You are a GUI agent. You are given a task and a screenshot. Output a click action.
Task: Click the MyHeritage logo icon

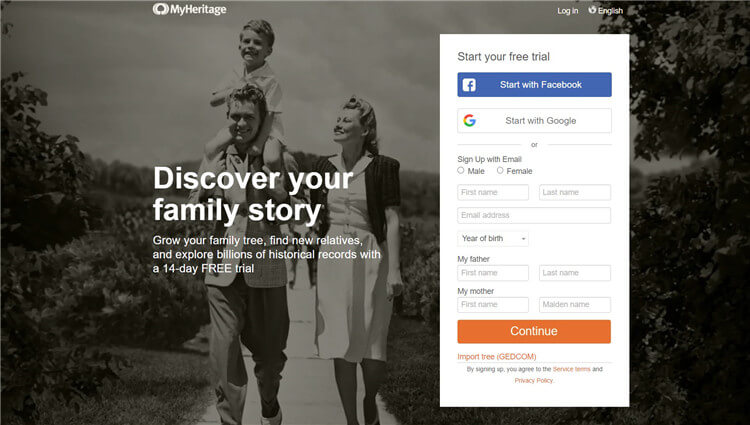[x=160, y=9]
